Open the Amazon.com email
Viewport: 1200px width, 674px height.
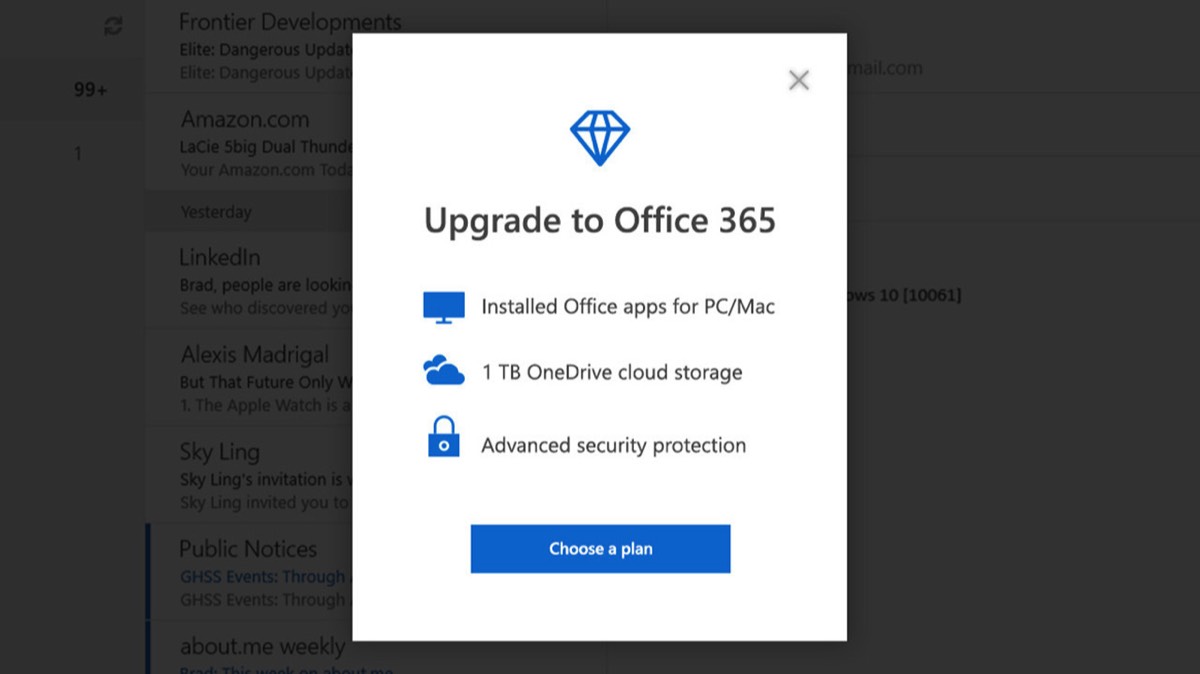tap(249, 142)
